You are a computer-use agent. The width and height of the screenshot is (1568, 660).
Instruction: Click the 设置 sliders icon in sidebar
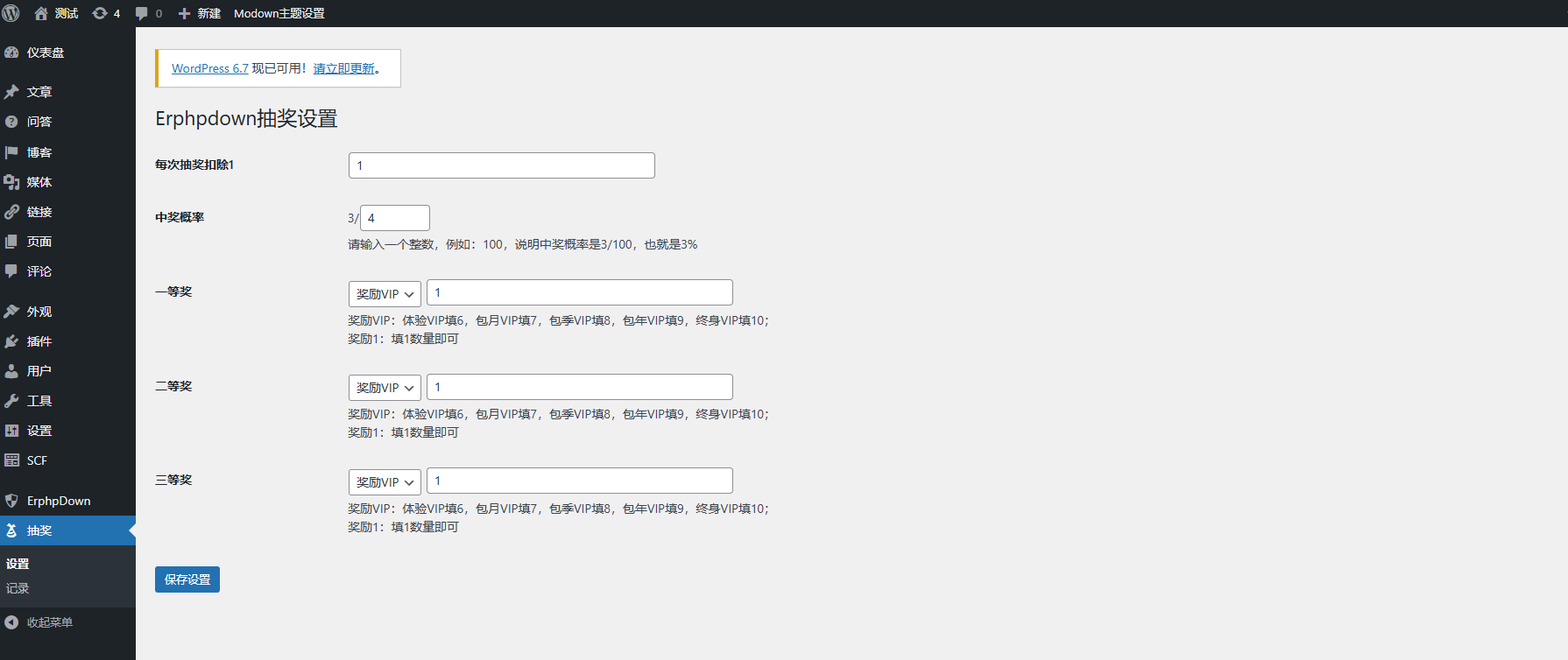coord(11,431)
